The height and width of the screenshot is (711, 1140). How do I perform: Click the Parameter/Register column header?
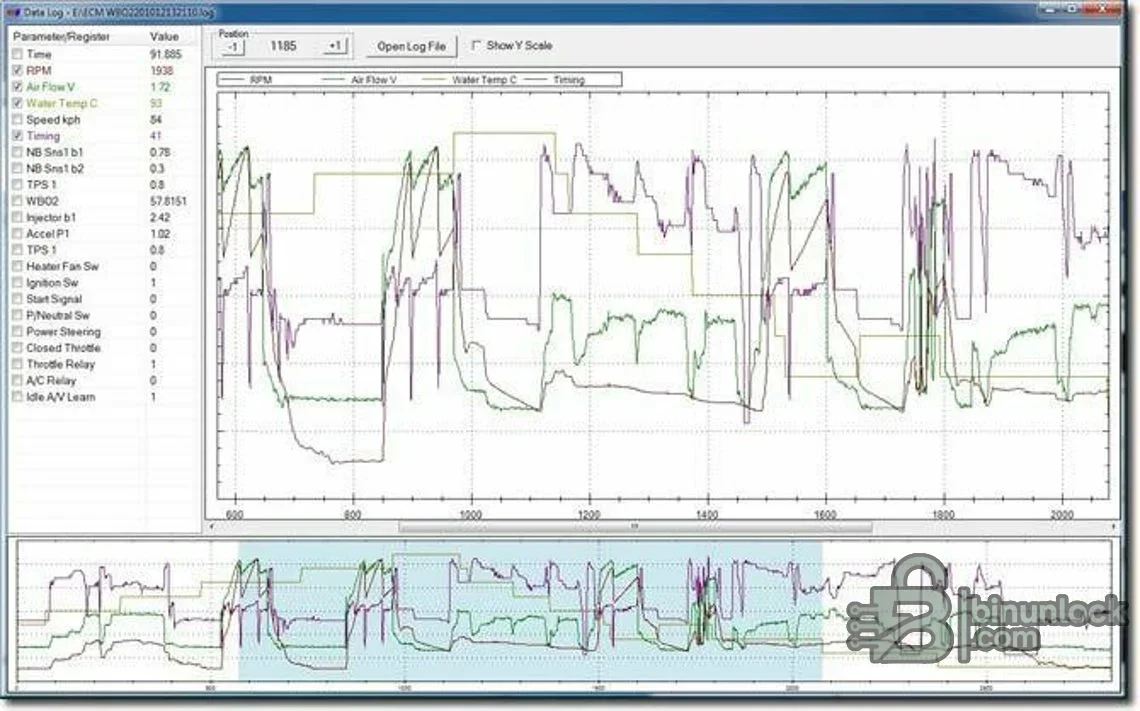pyautogui.click(x=62, y=36)
